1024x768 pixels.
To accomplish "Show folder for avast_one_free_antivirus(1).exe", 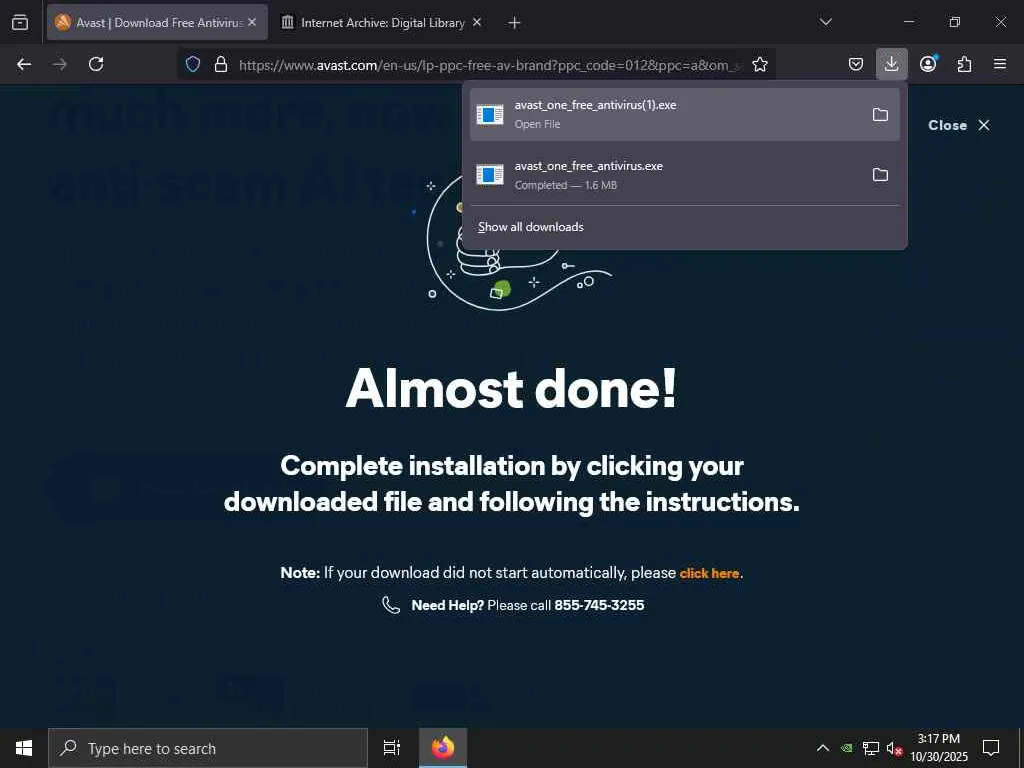I will [880, 115].
